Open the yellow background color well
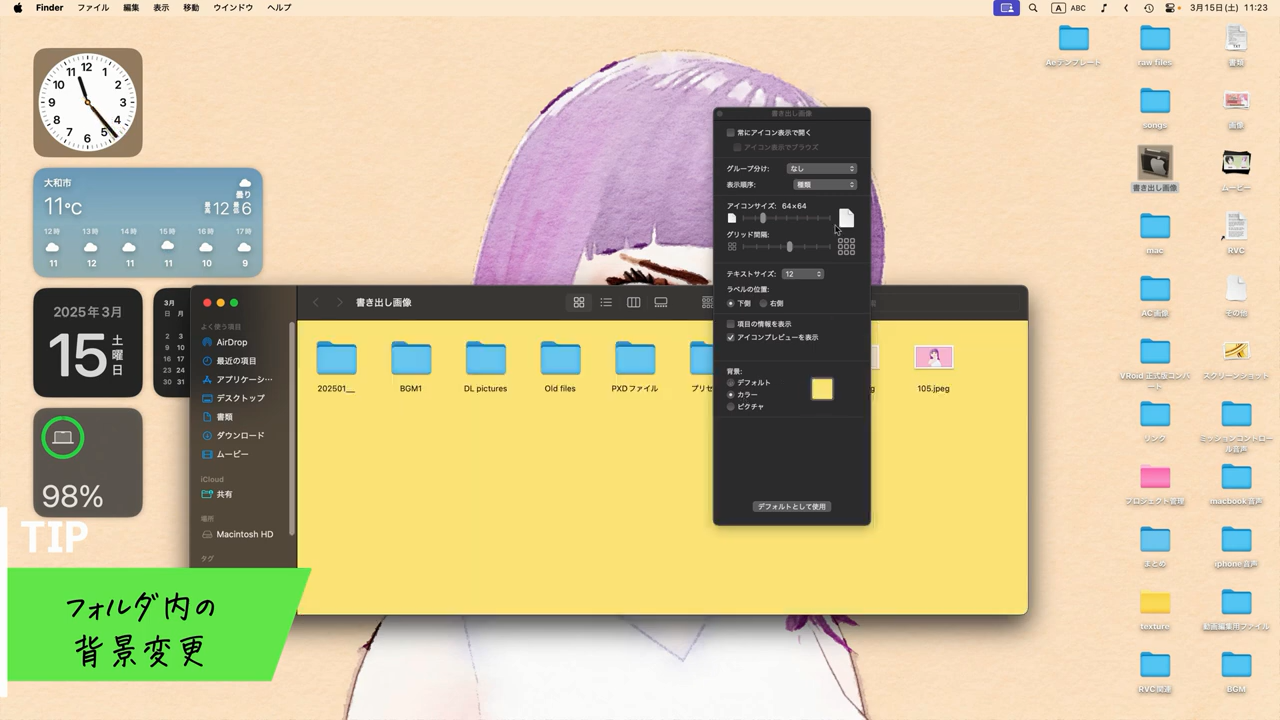The height and width of the screenshot is (720, 1280). pyautogui.click(x=822, y=389)
